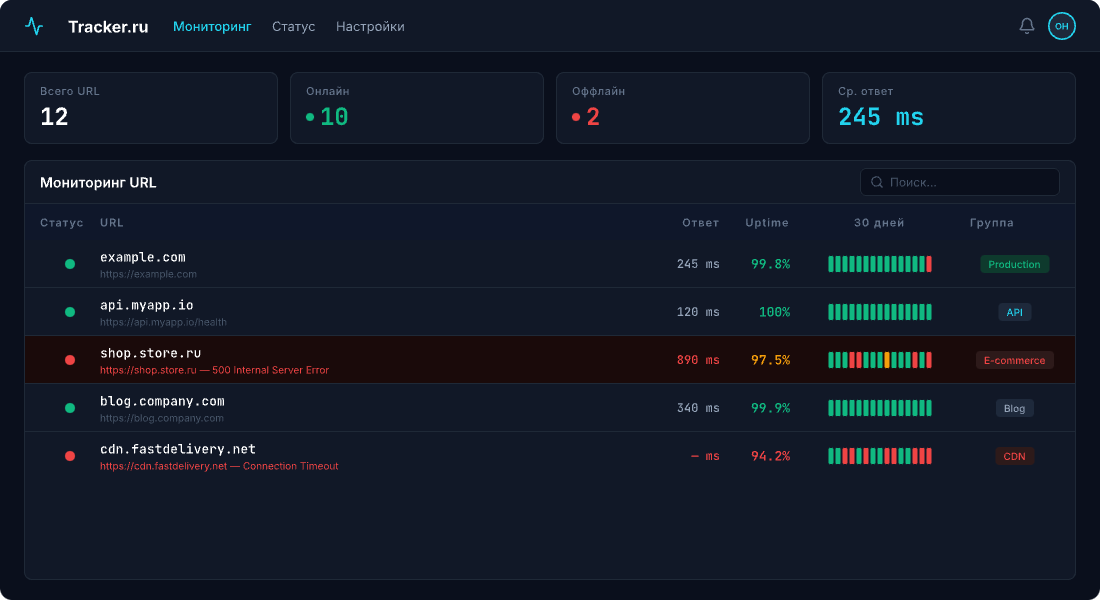Go to Настройки in navigation

tap(370, 27)
